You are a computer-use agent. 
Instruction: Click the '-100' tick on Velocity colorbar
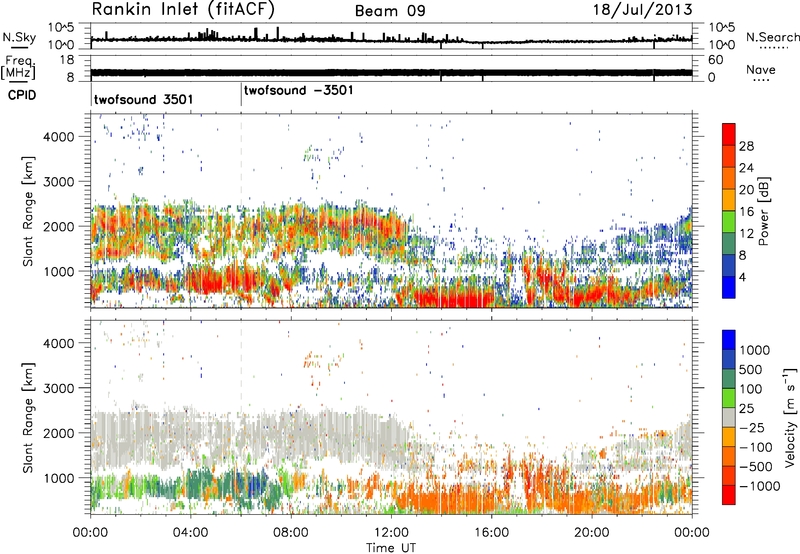coord(756,447)
